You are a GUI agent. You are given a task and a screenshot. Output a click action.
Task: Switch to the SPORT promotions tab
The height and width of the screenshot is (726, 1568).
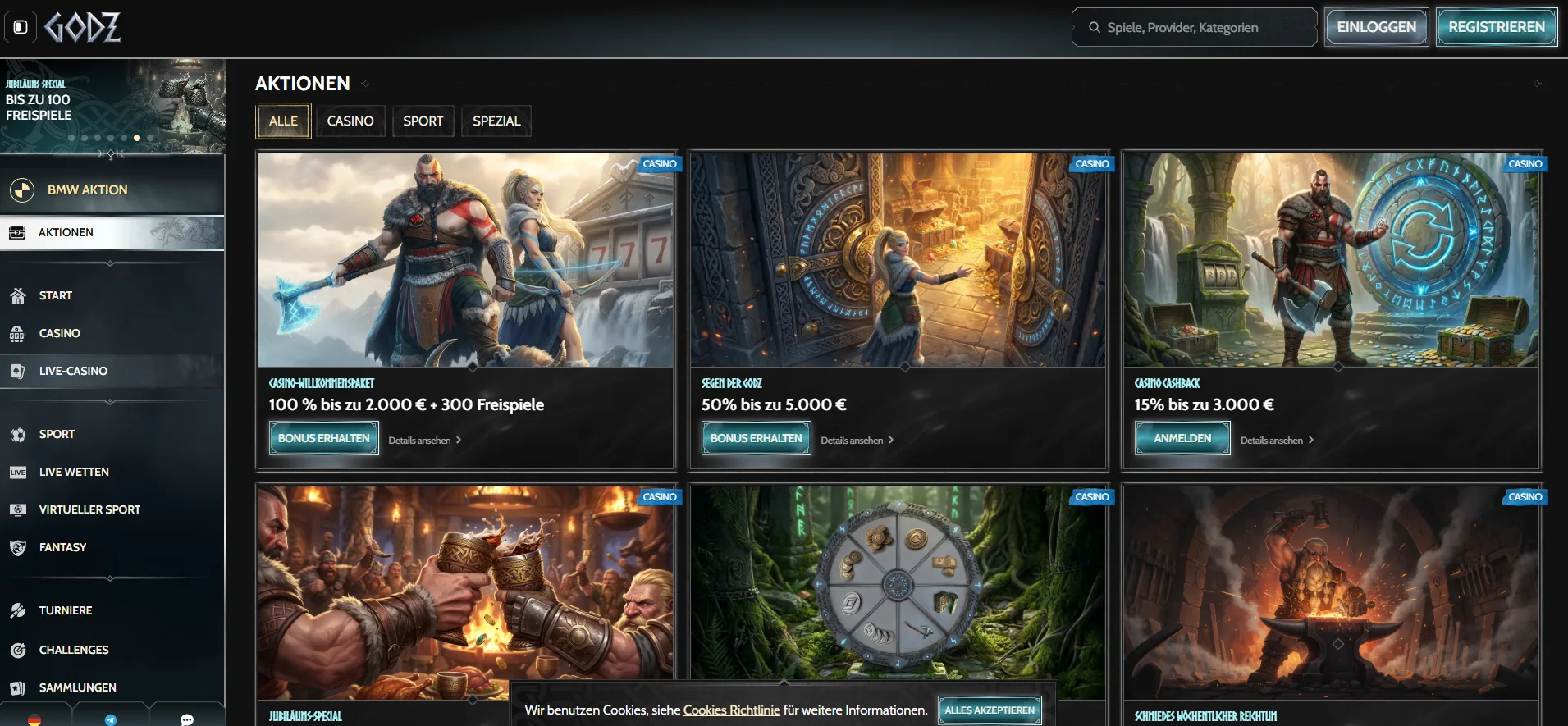[423, 121]
